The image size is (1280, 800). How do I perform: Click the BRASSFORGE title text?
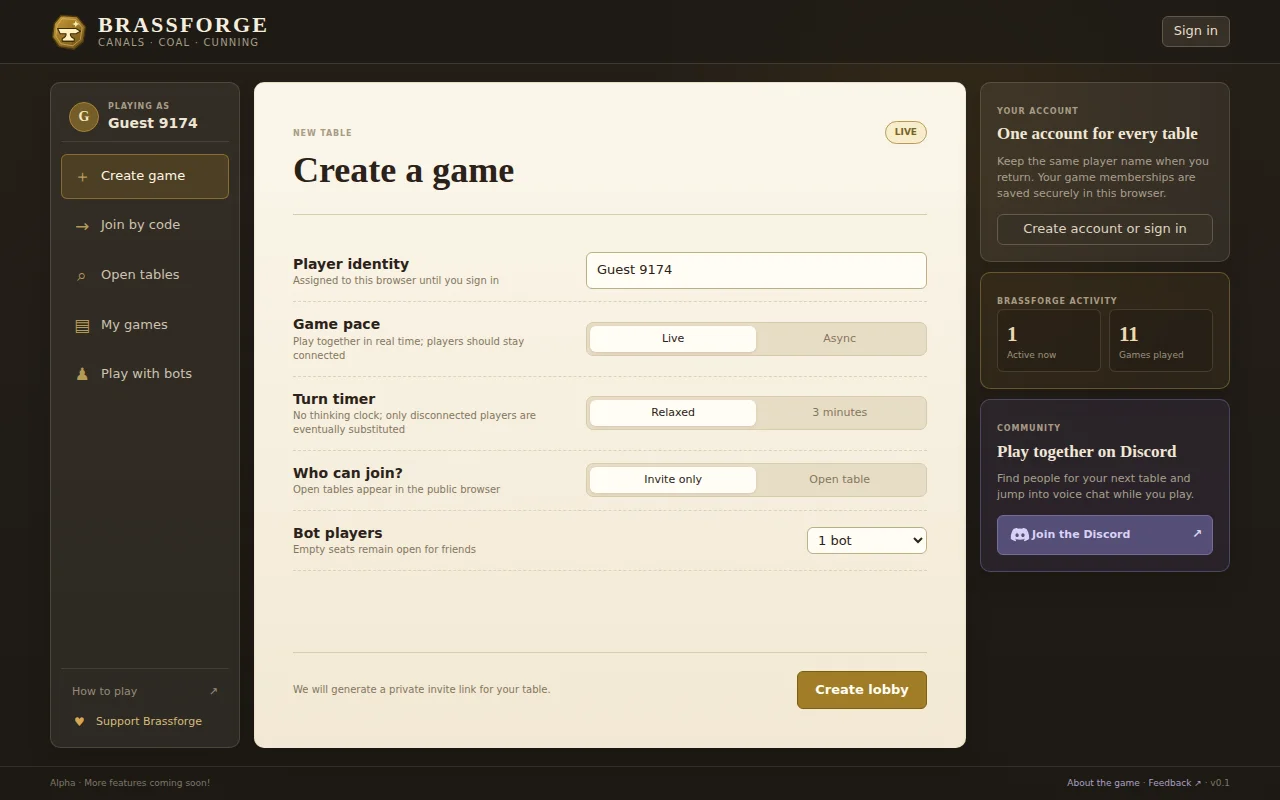pos(183,25)
